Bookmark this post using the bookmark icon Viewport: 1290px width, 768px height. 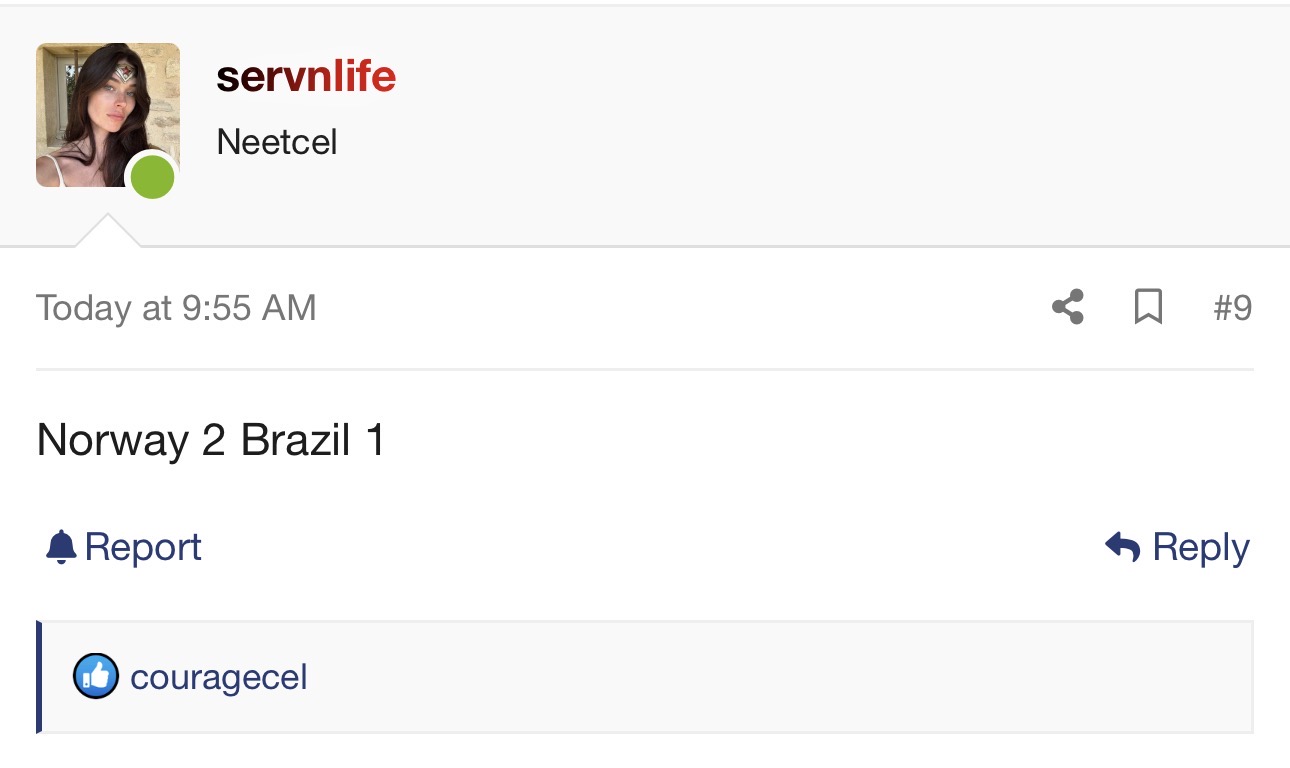(x=1149, y=307)
